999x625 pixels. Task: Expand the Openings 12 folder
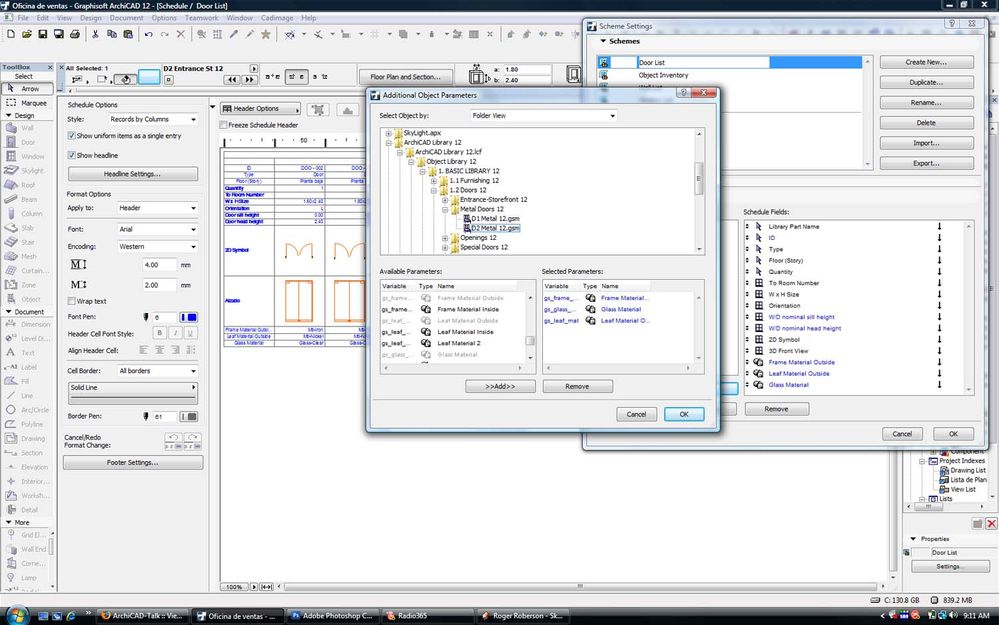[445, 238]
